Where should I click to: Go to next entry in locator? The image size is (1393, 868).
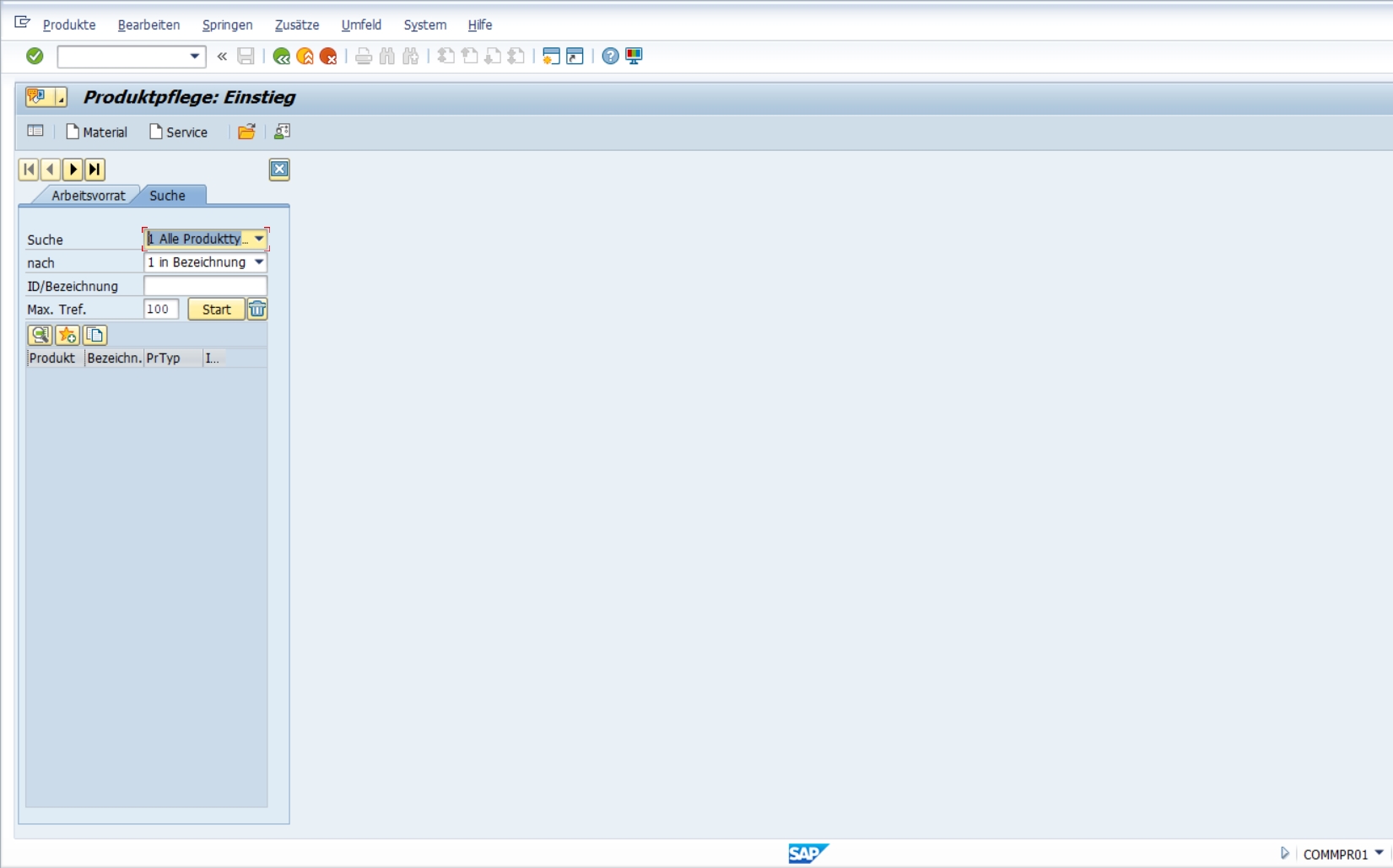pyautogui.click(x=73, y=170)
